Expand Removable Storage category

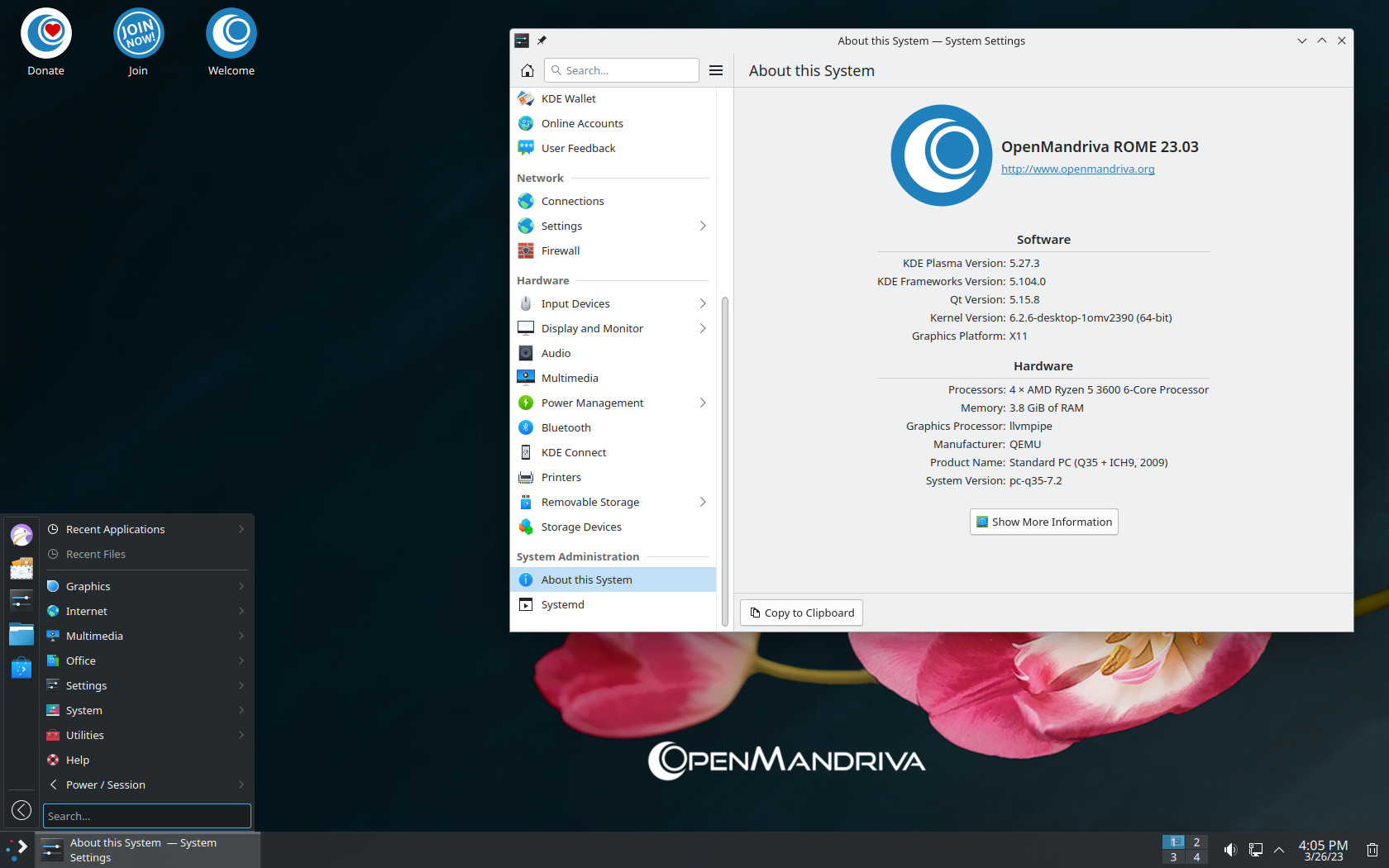[613, 502]
